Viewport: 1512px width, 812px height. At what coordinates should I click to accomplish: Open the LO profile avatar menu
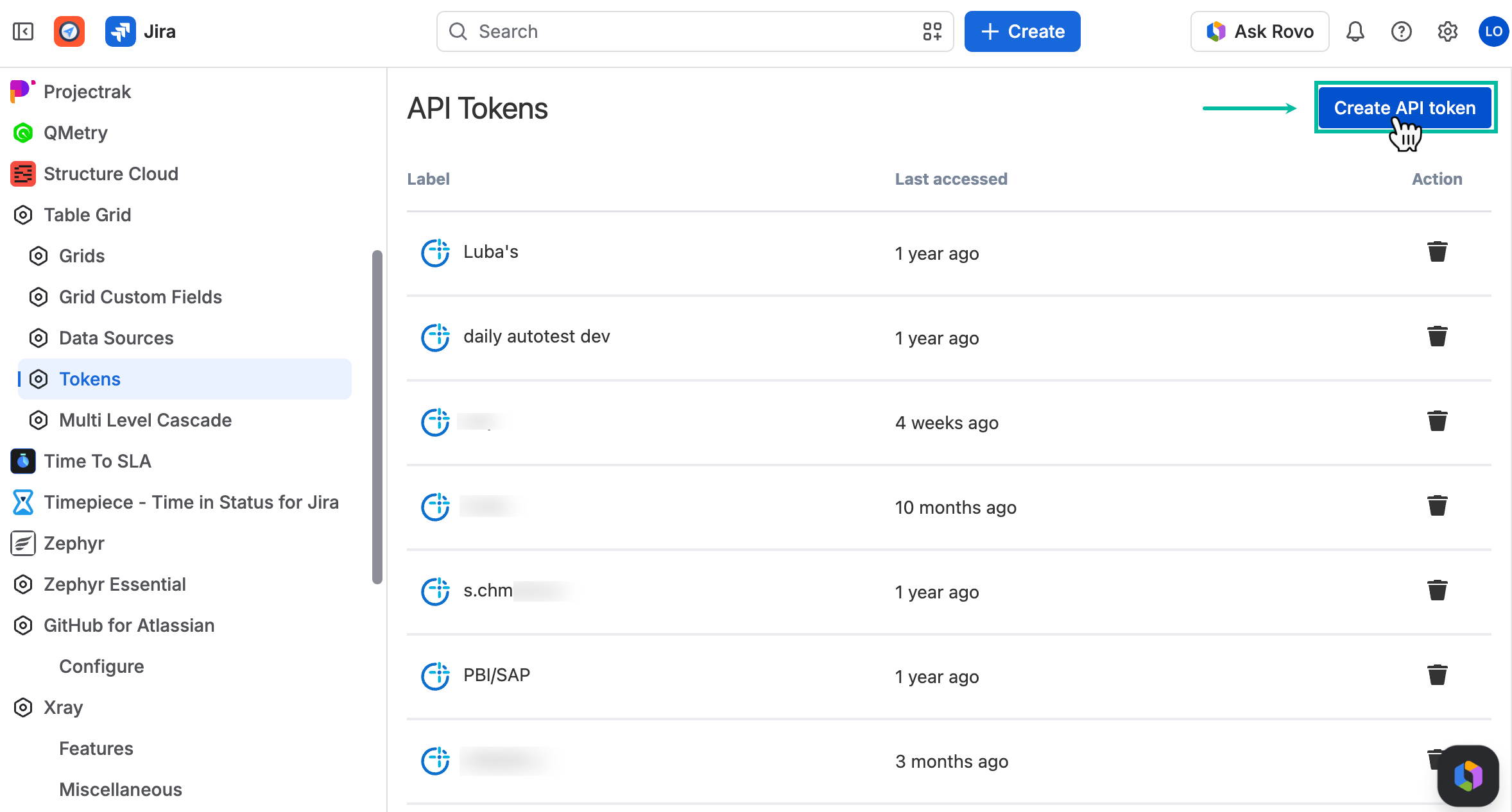point(1493,31)
